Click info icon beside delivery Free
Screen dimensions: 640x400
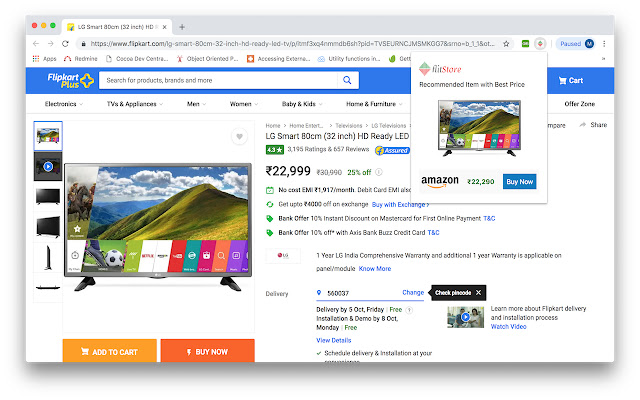[x=409, y=310]
